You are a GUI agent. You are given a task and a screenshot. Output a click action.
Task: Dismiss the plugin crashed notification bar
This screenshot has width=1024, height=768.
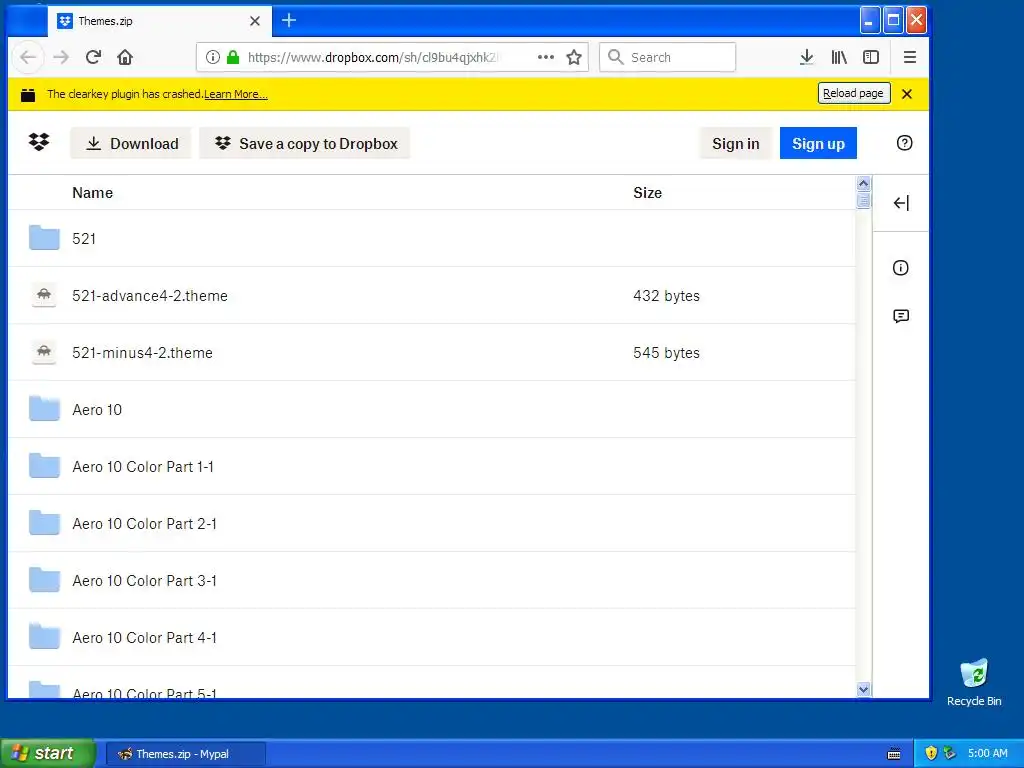907,94
